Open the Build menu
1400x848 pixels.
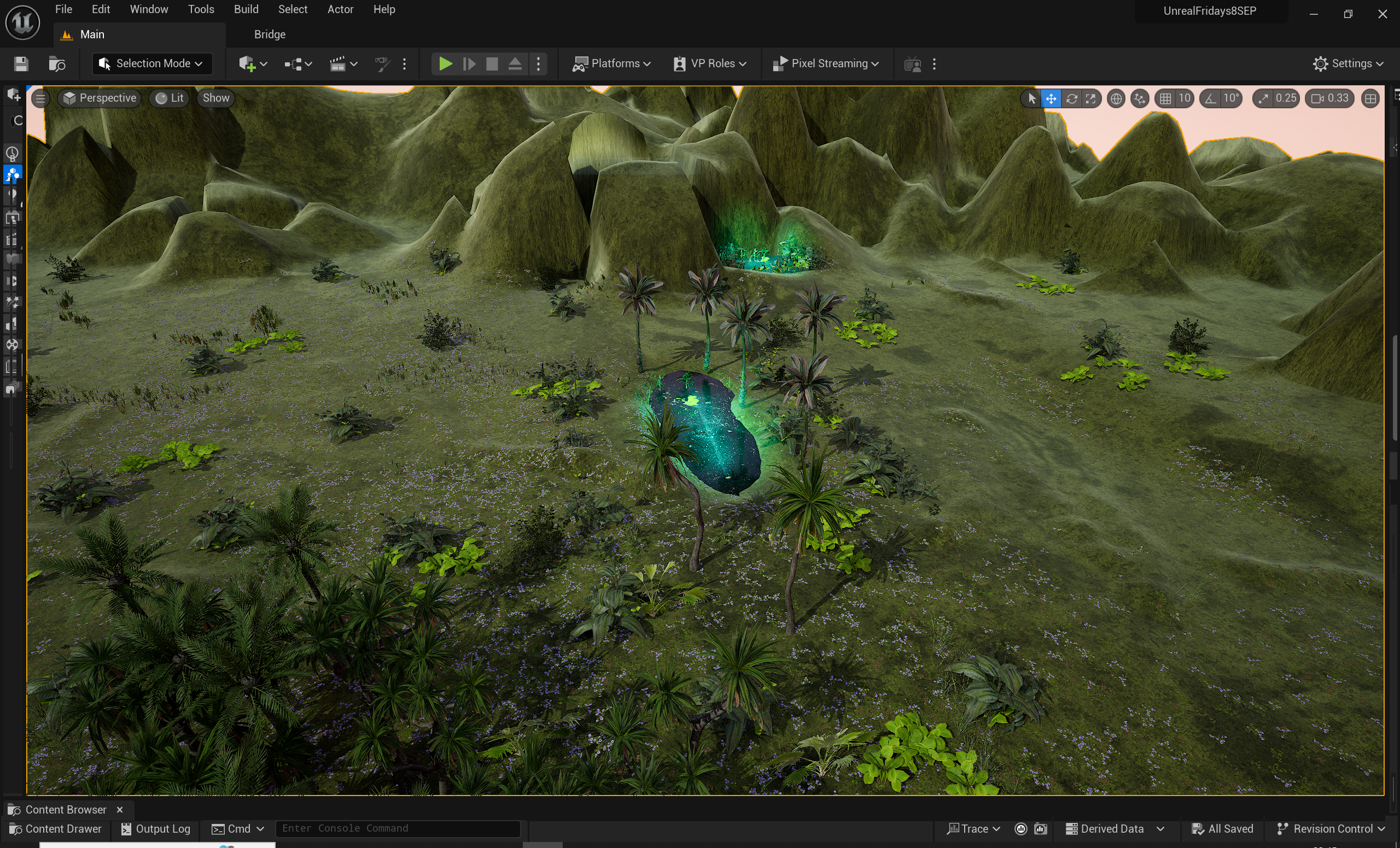246,9
